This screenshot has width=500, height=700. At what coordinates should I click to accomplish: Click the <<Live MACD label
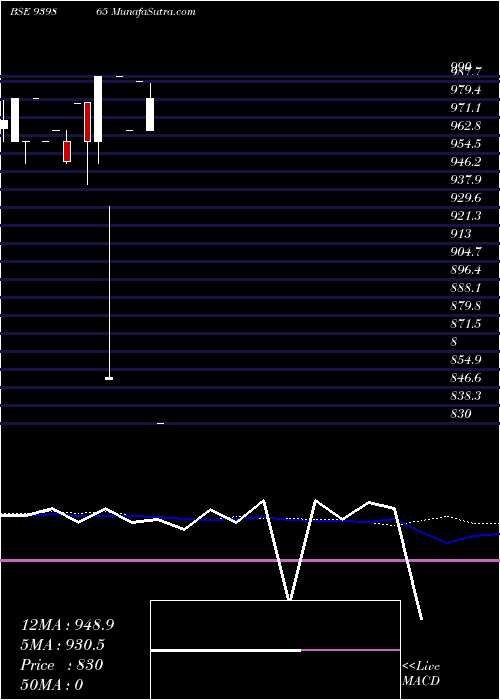pos(421,674)
